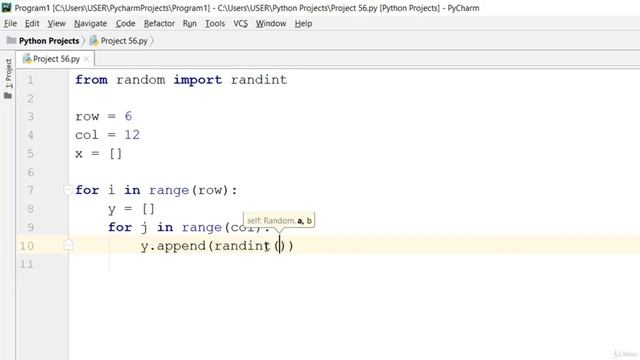Click line number 5 in the gutter
The width and height of the screenshot is (640, 360).
coord(31,154)
